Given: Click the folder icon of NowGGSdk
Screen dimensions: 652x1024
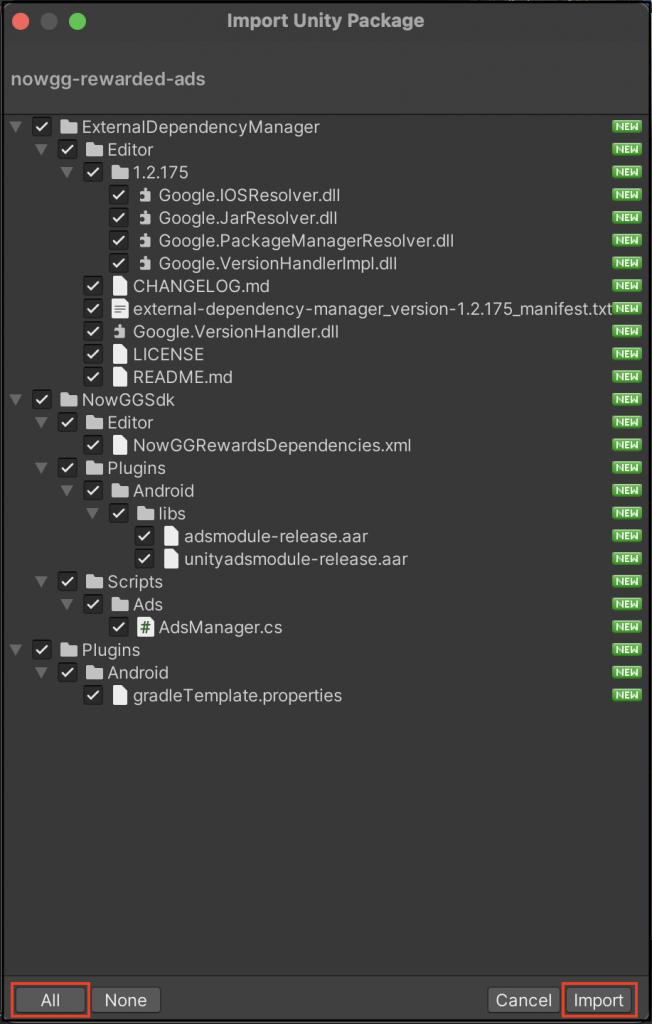Looking at the screenshot, I should (68, 399).
